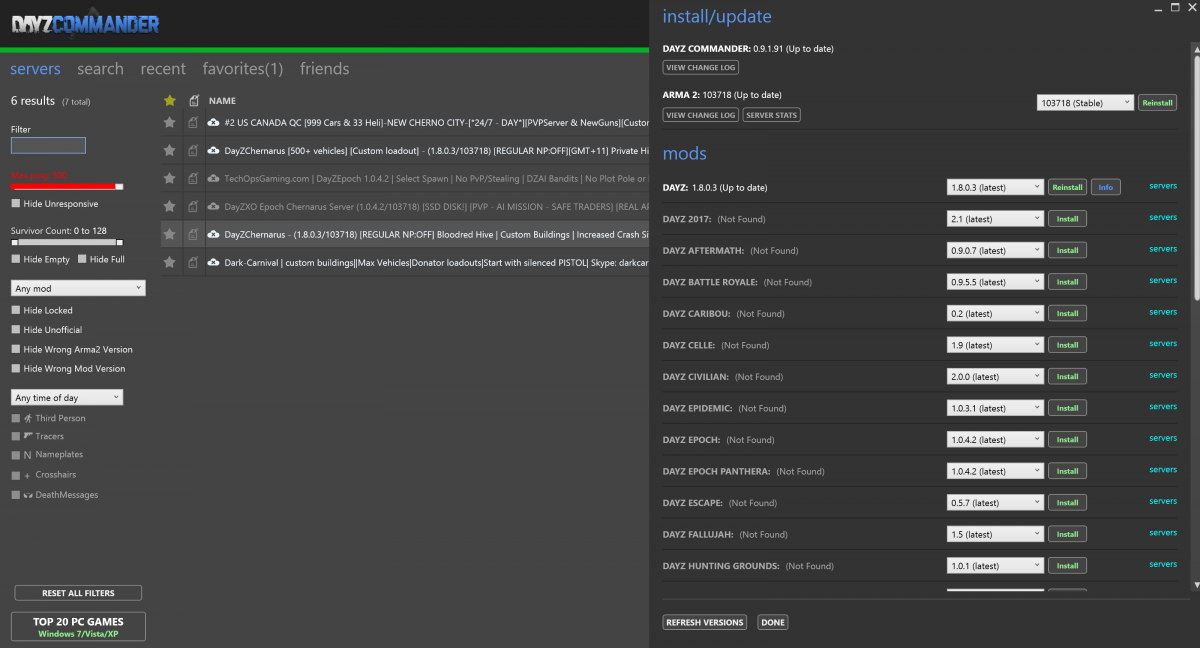Switch to the favorites(1) tab
The width and height of the screenshot is (1200, 648).
coord(242,69)
